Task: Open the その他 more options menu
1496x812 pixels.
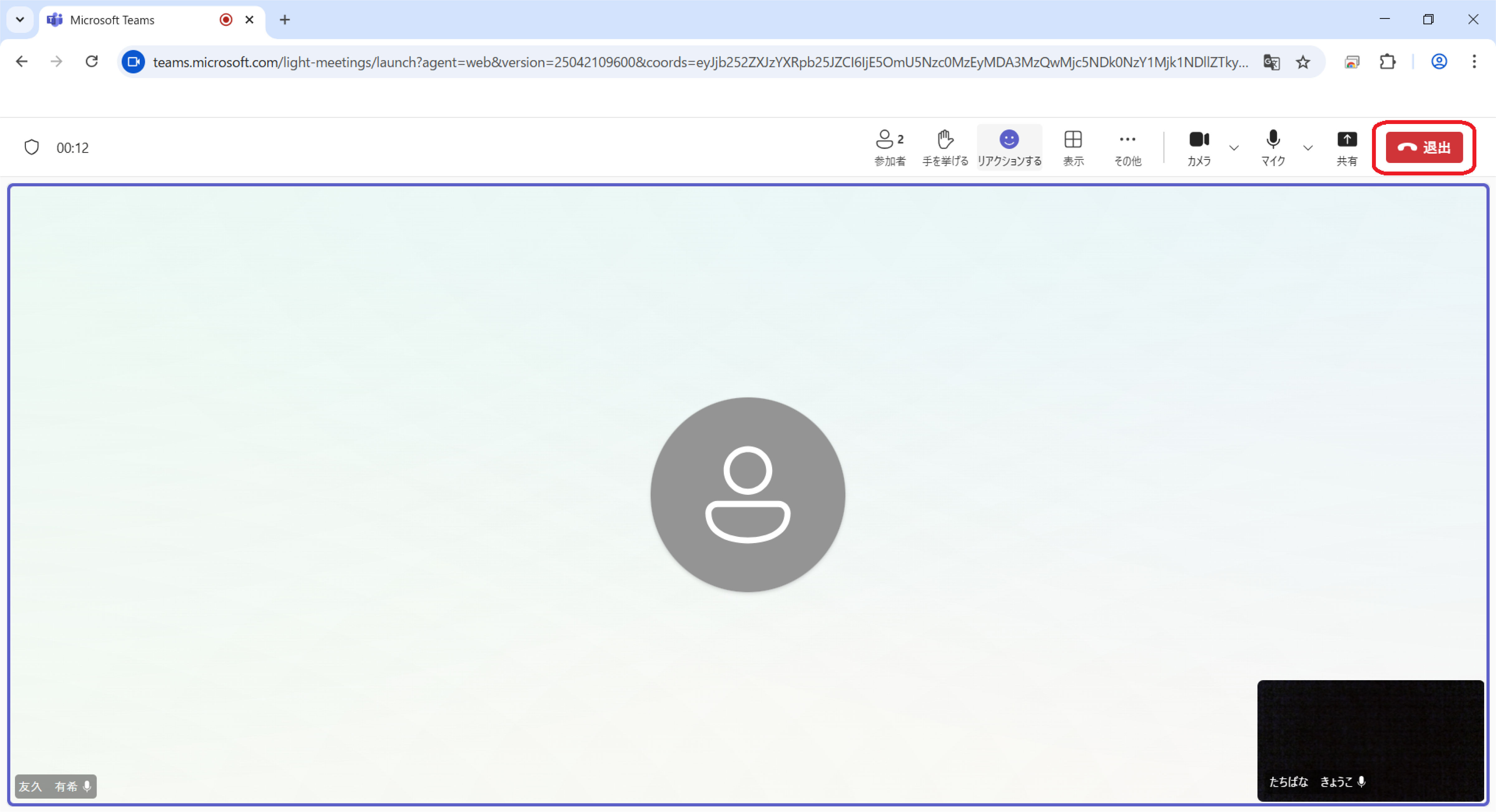Action: pos(1127,147)
